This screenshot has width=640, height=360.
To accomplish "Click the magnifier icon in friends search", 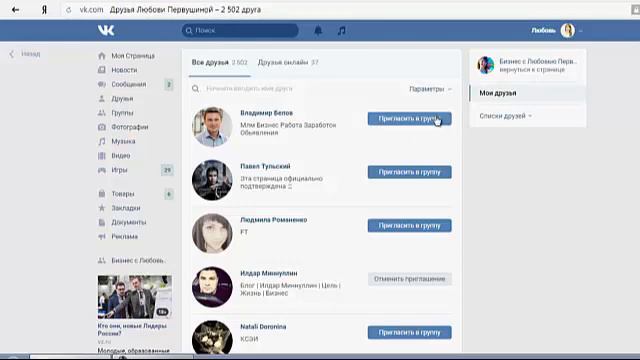I will 196,89.
